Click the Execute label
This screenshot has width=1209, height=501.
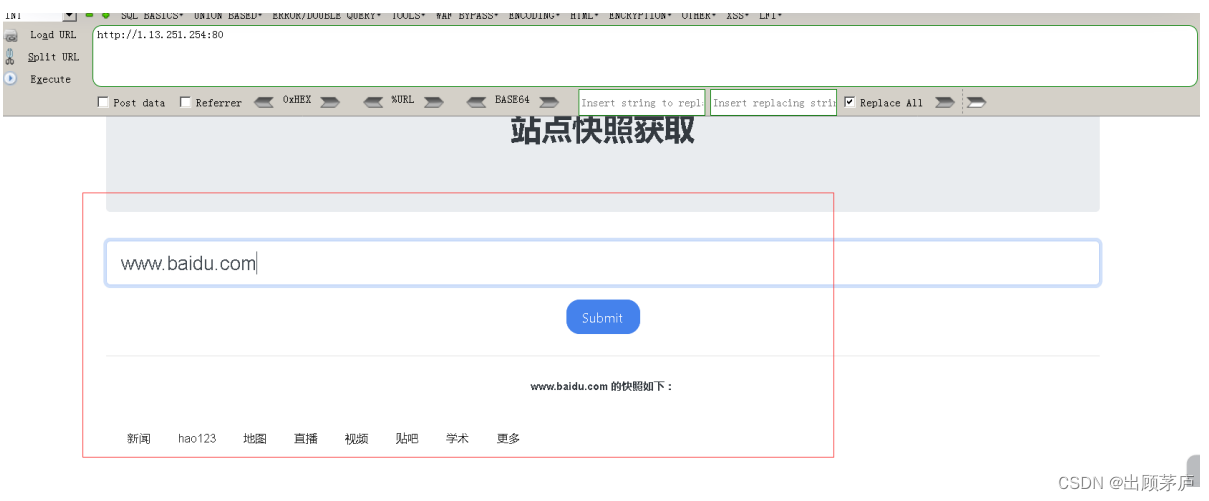(x=50, y=79)
